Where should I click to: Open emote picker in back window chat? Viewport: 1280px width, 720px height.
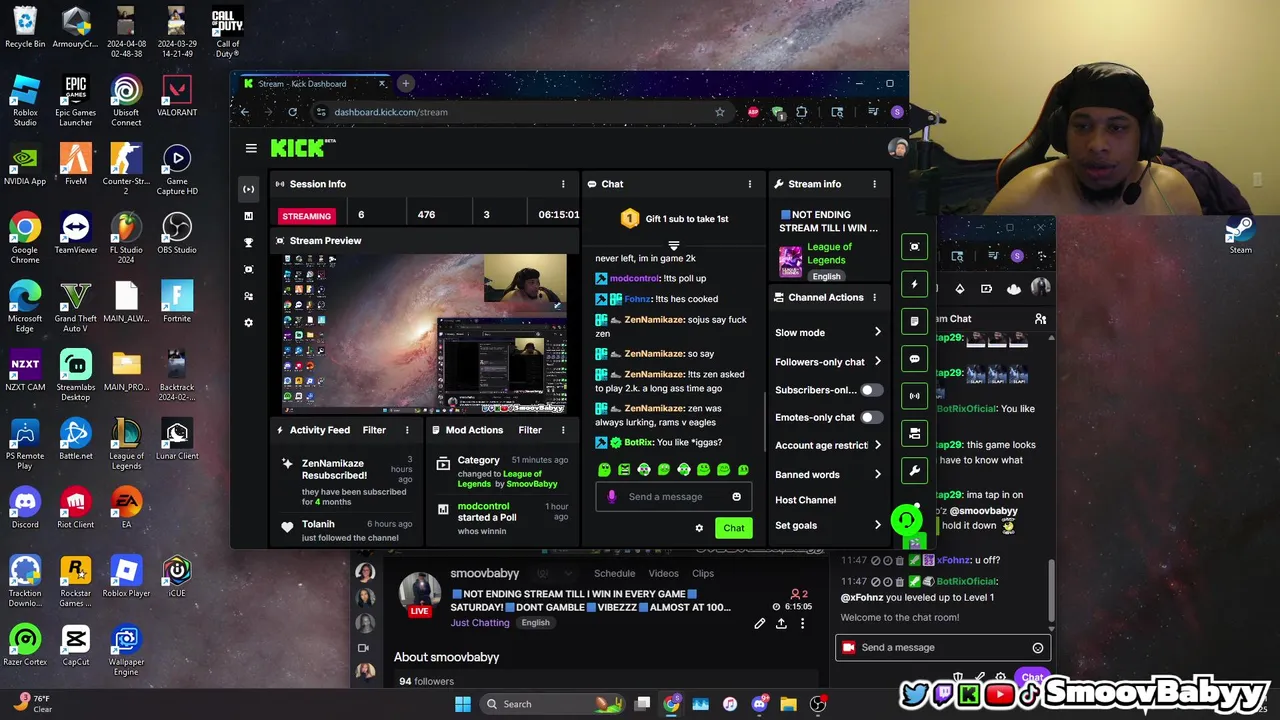click(x=1038, y=648)
